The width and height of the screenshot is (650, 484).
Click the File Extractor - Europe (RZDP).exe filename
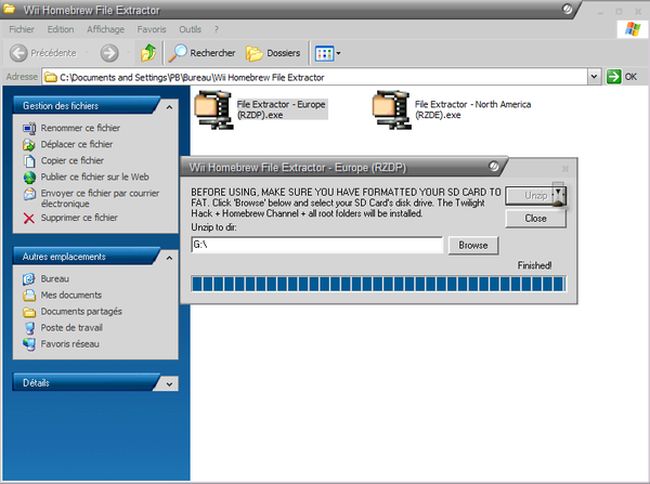click(281, 109)
